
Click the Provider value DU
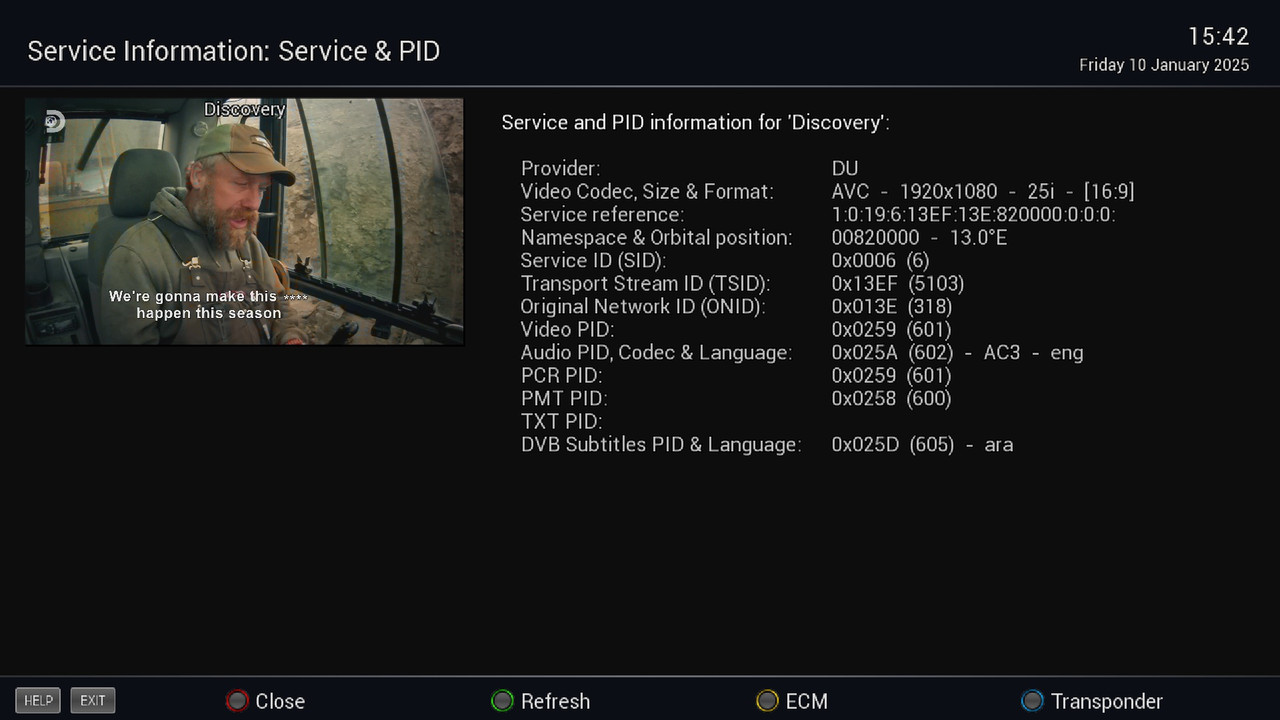(x=845, y=168)
